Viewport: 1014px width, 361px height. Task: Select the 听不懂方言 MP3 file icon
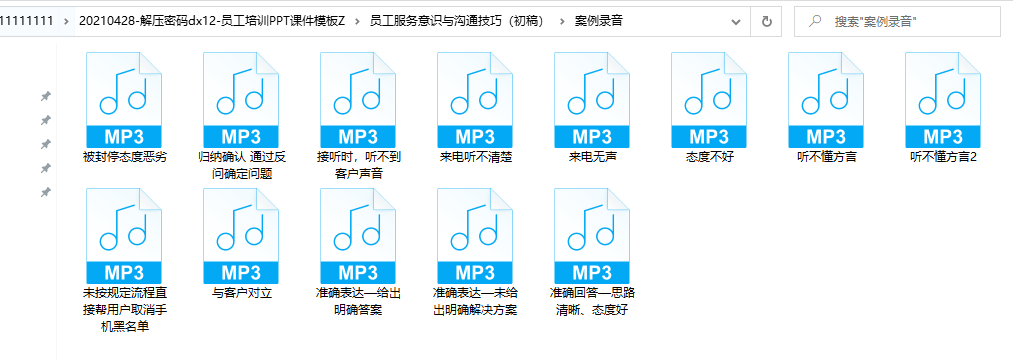coord(826,100)
